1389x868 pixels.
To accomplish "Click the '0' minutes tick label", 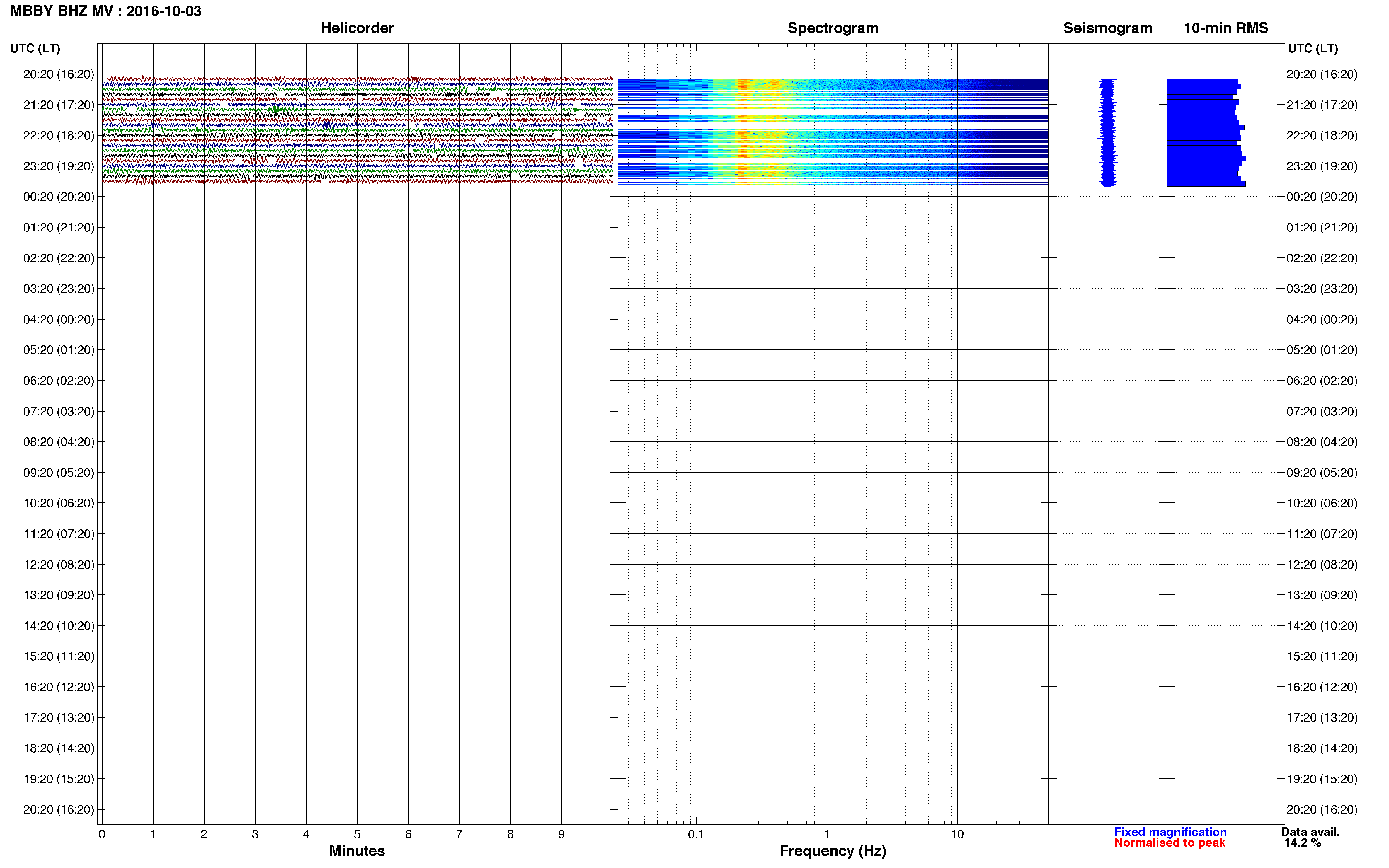I will point(102,834).
